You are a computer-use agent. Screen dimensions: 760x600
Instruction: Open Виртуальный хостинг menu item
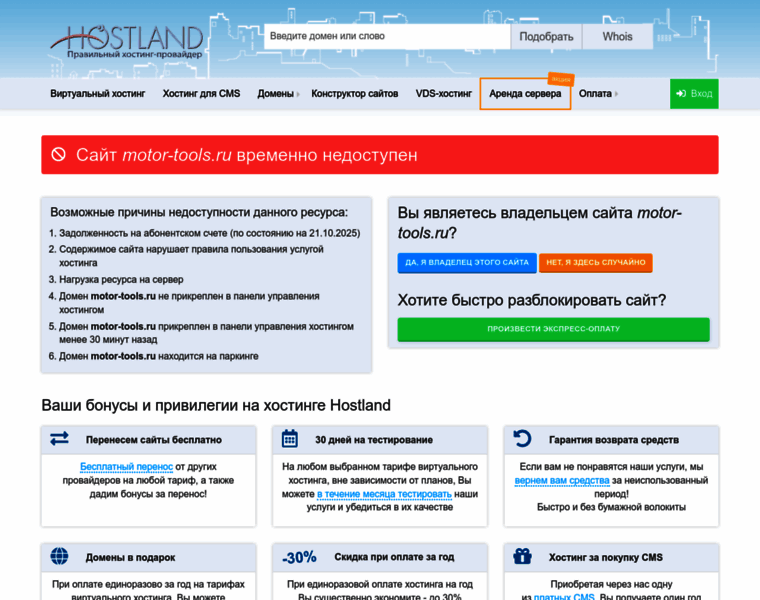tap(98, 94)
